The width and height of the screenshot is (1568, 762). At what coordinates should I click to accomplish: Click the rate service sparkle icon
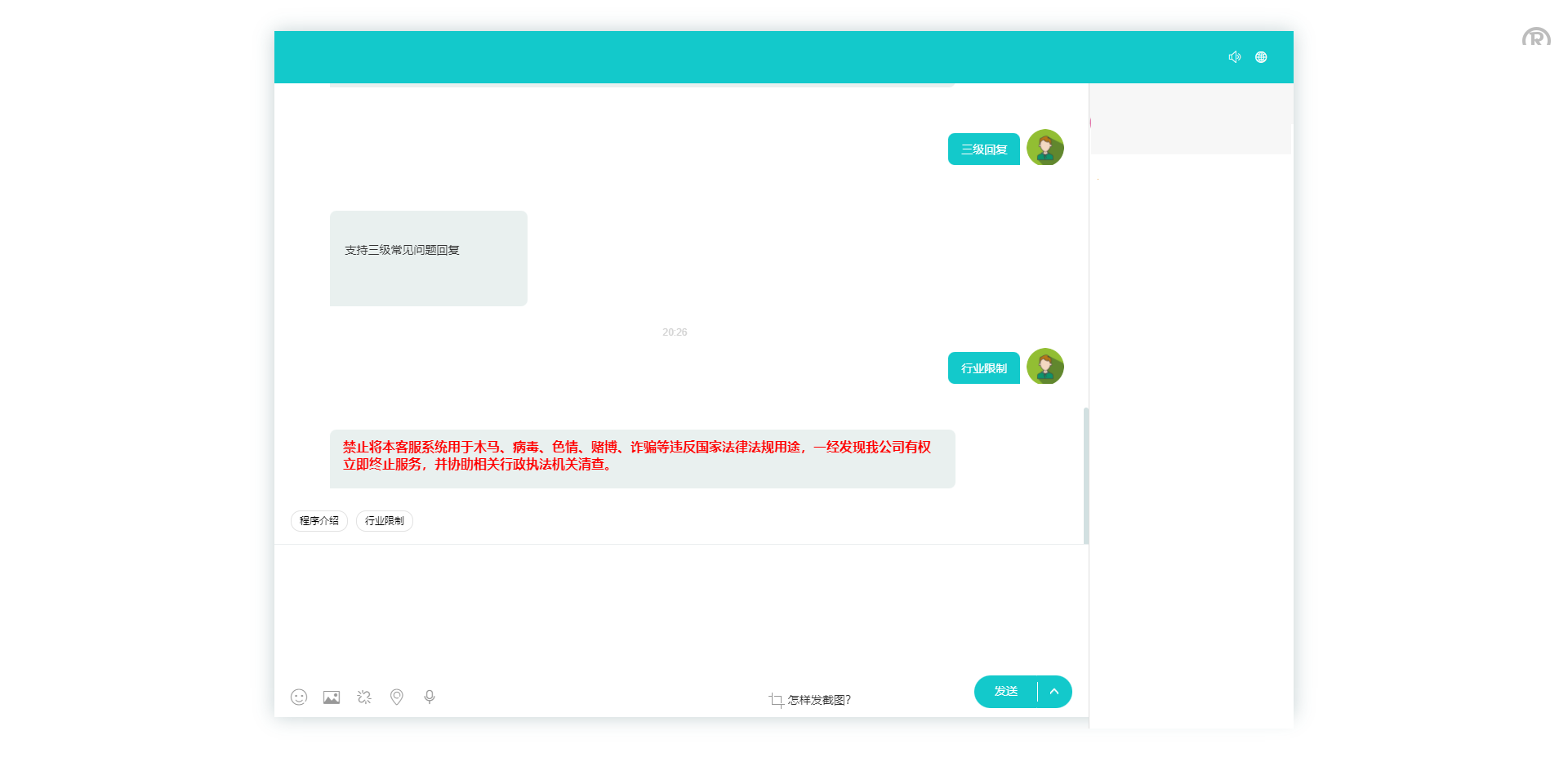(364, 697)
